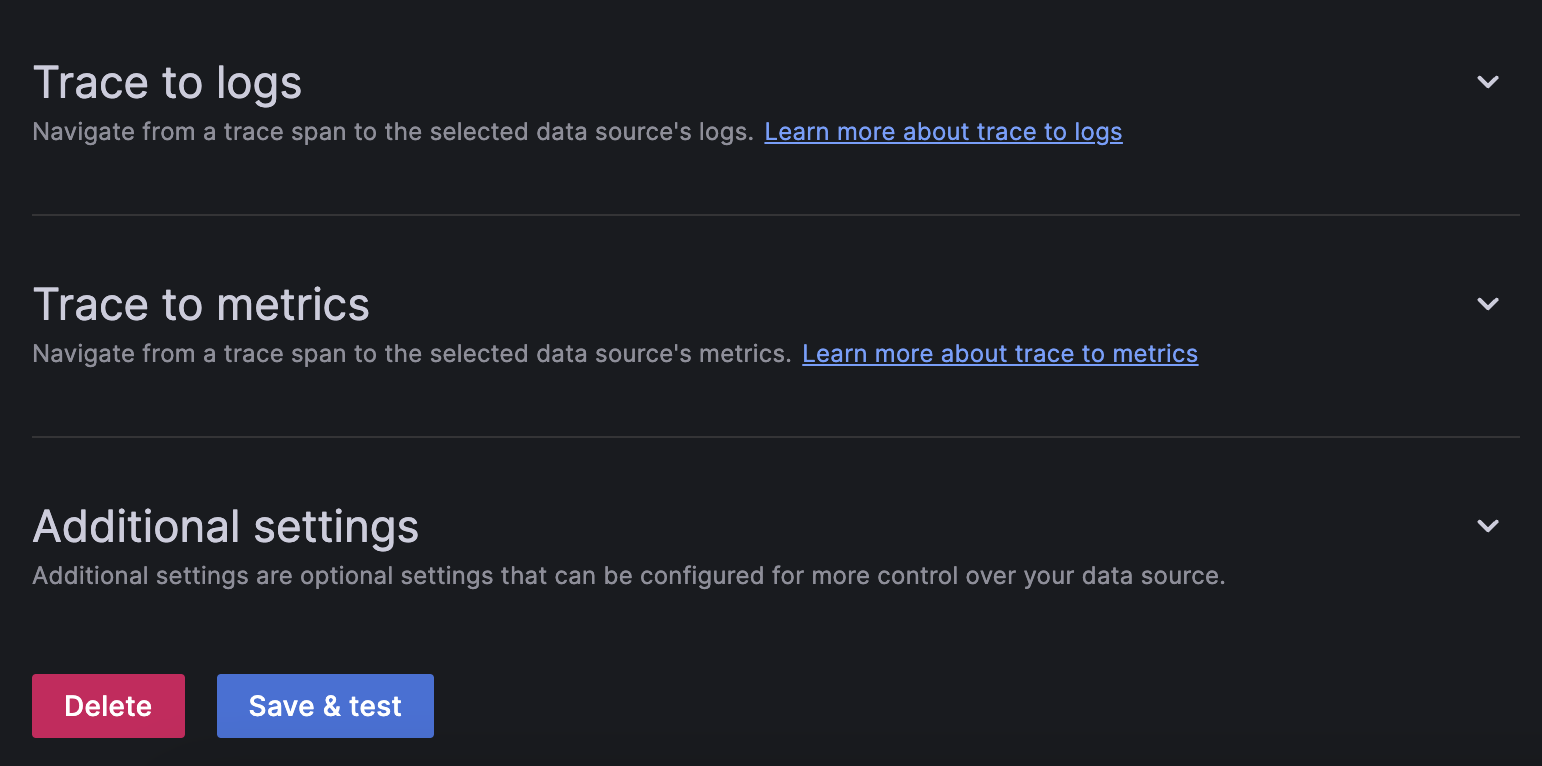
Task: Click the Additional settings description text
Action: tap(628, 576)
